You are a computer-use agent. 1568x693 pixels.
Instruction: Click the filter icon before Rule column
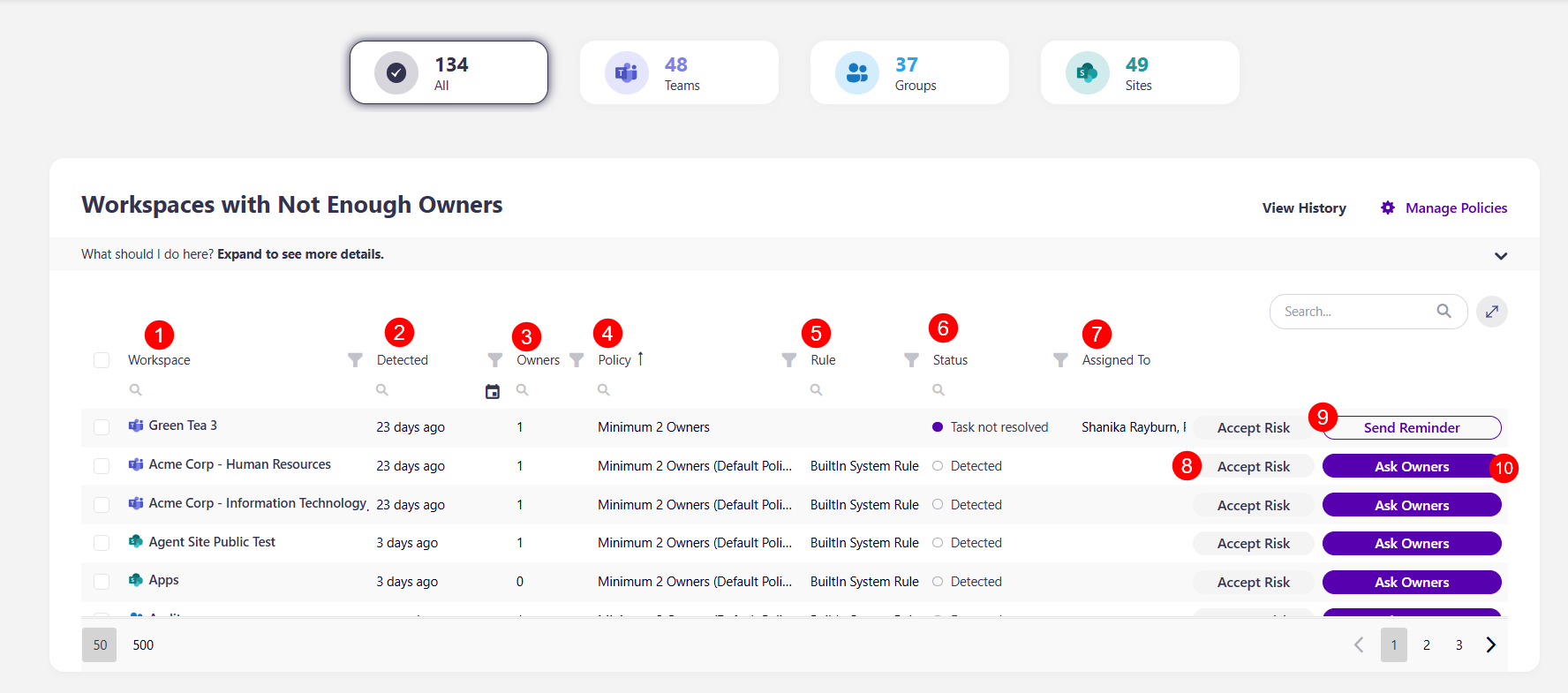point(789,360)
